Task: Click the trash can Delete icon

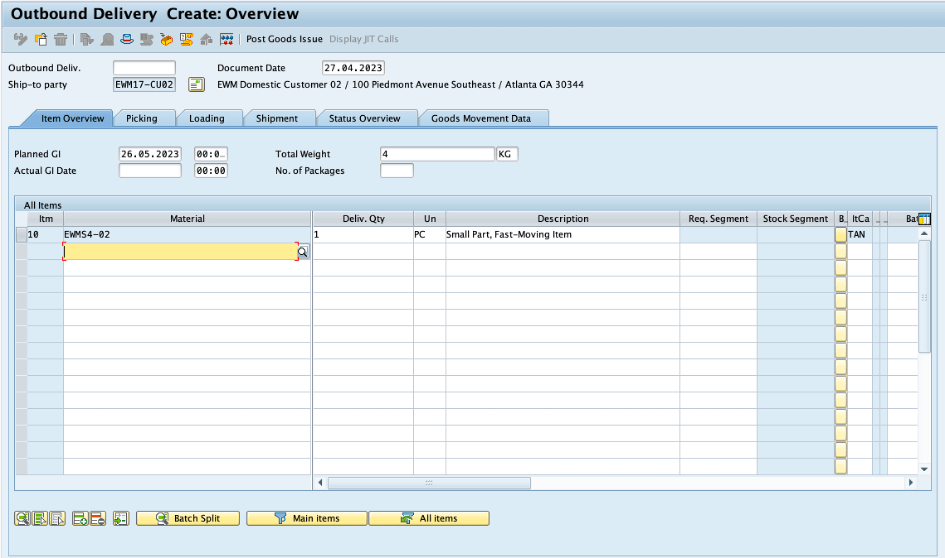Action: point(60,39)
